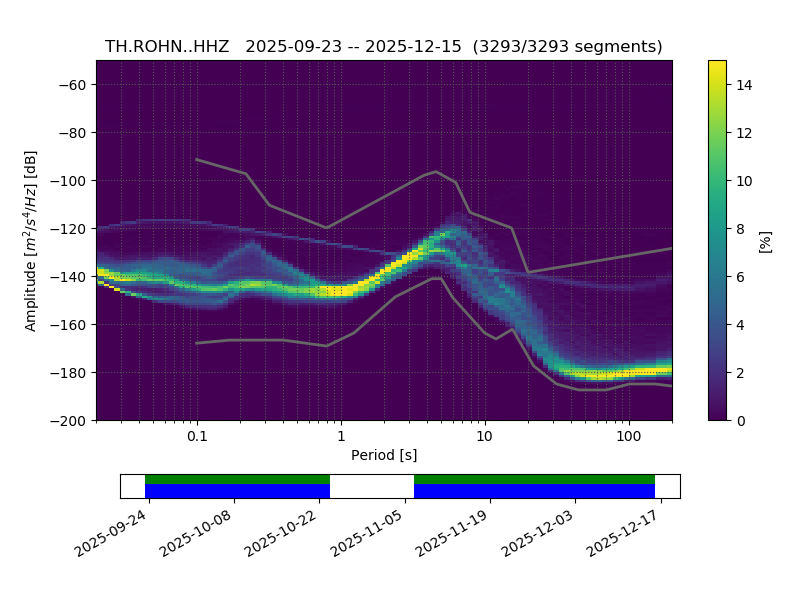
Task: Click the second green data availability bar
Action: [534, 479]
